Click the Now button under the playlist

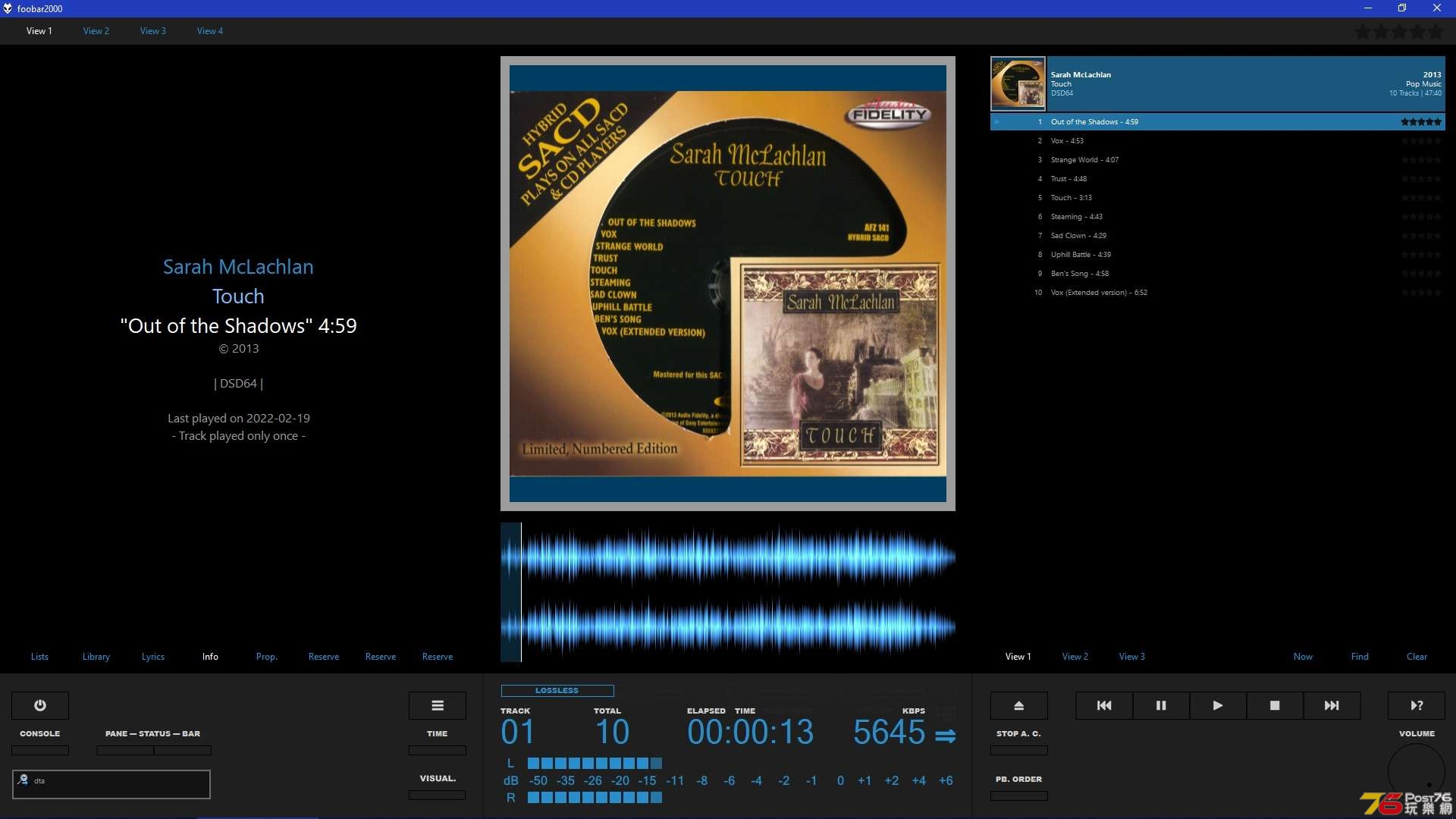tap(1303, 657)
